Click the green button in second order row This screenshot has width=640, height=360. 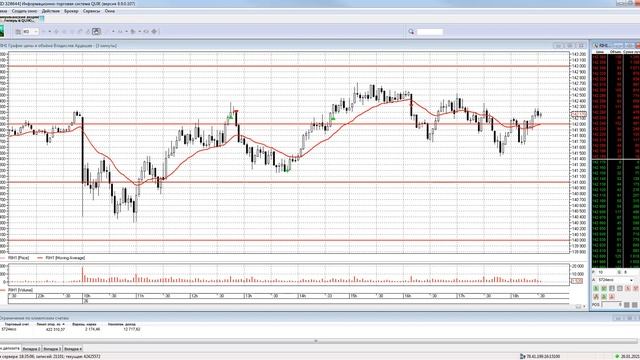604,296
